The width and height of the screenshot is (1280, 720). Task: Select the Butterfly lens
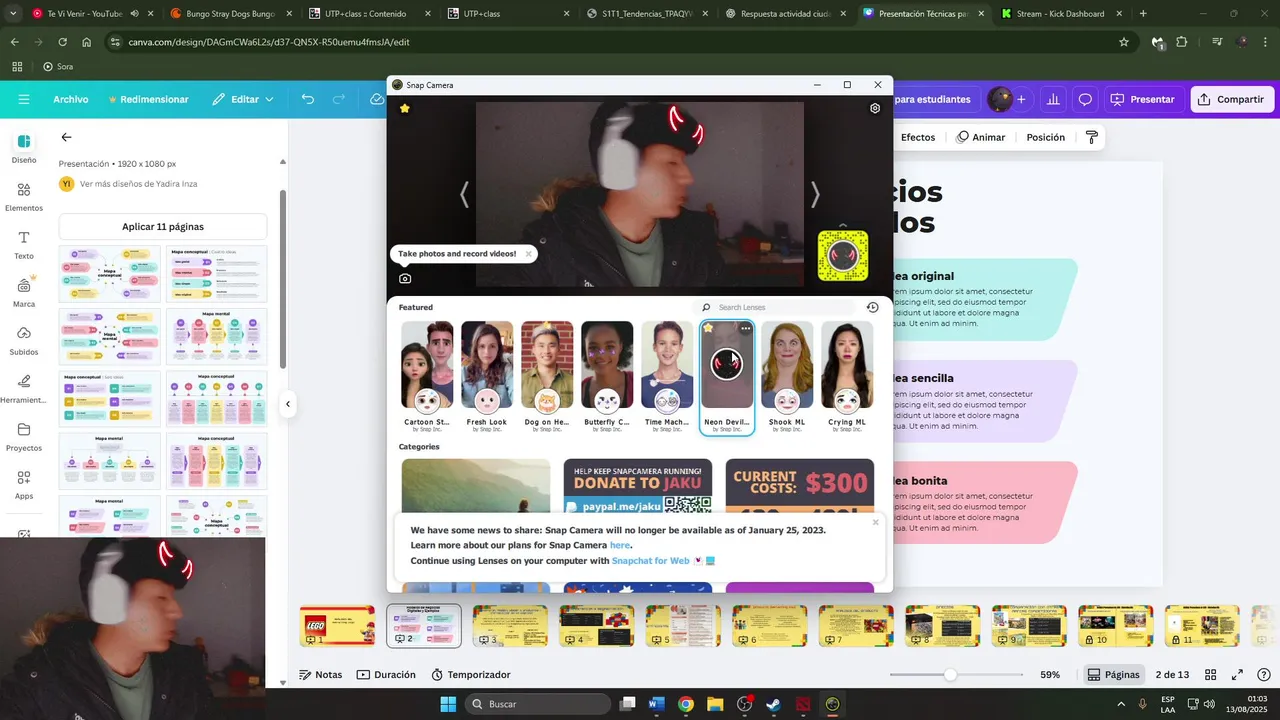coord(607,375)
